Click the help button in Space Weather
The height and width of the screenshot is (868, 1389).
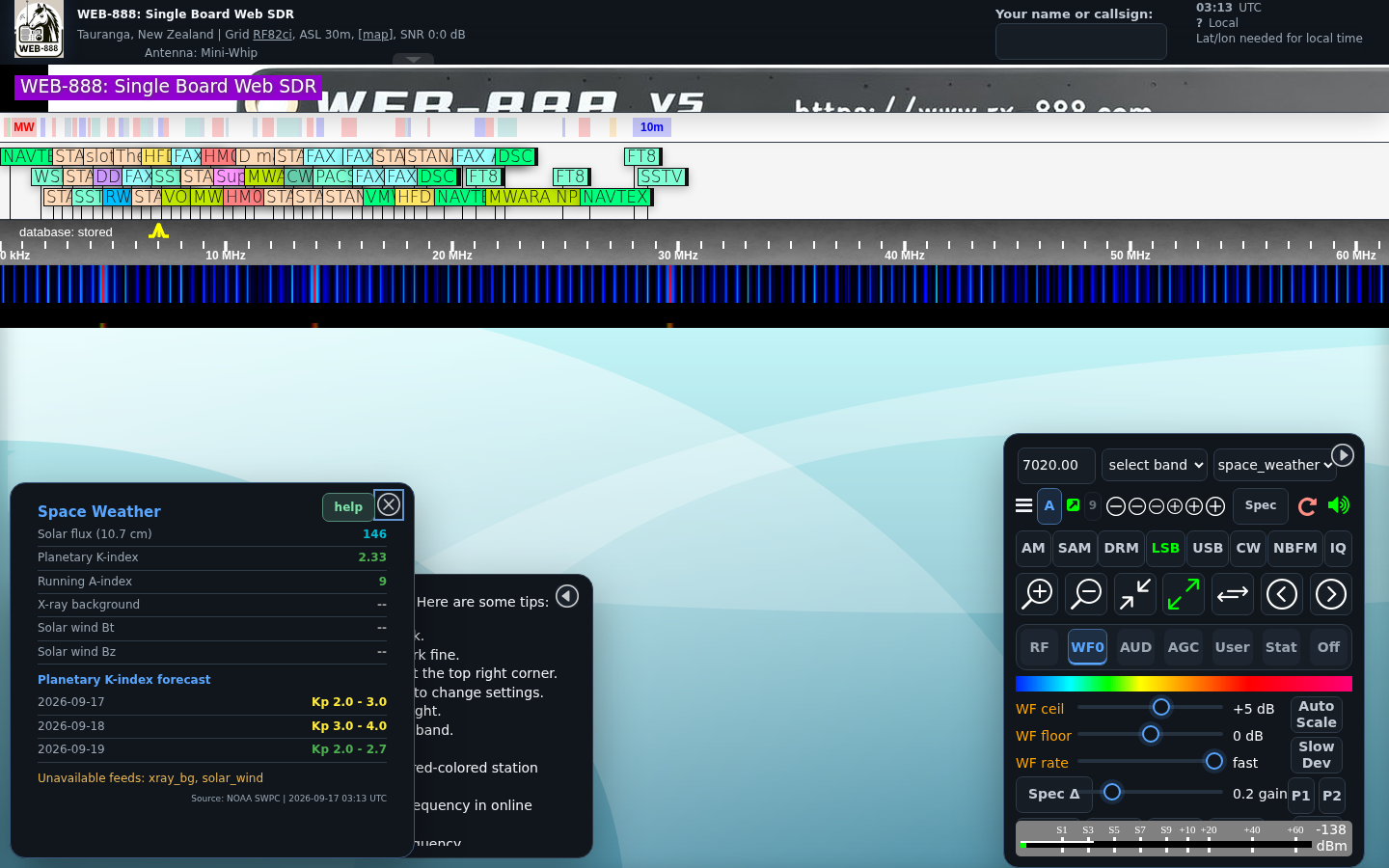pyautogui.click(x=348, y=506)
